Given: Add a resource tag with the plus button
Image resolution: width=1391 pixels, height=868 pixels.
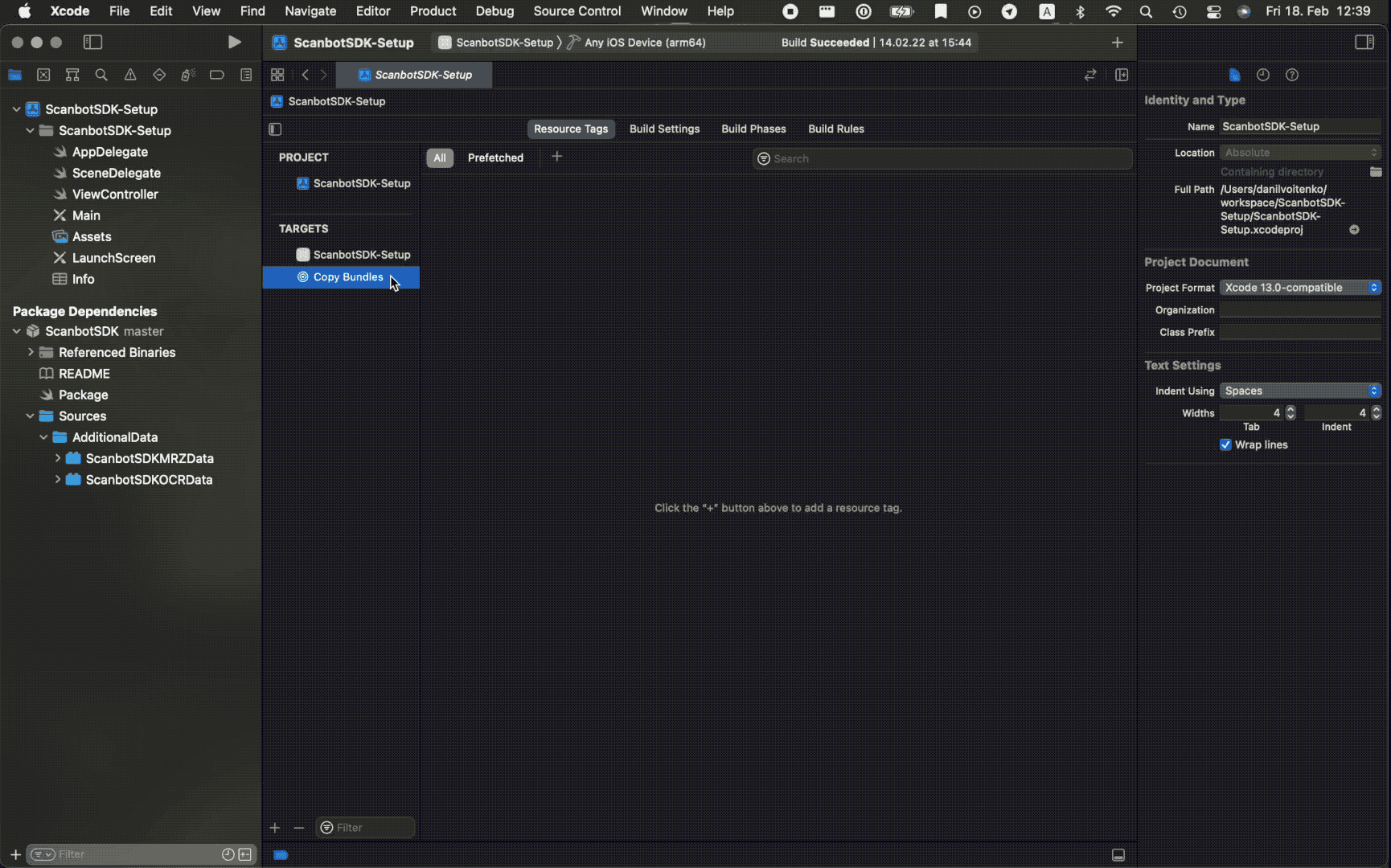Looking at the screenshot, I should pyautogui.click(x=557, y=157).
